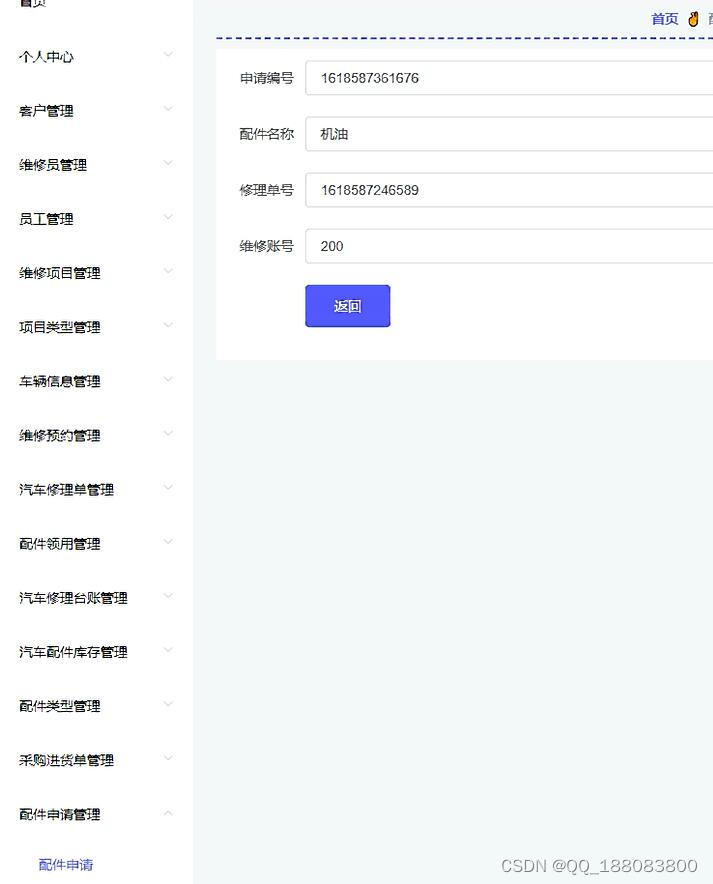
Task: Open the 维修预约管理 menu
Action: click(x=60, y=435)
